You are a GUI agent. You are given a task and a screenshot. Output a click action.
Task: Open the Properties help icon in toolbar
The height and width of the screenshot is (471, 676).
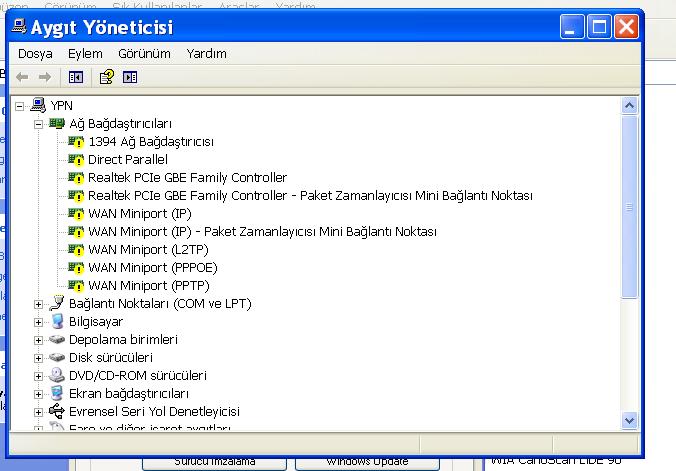[106, 78]
